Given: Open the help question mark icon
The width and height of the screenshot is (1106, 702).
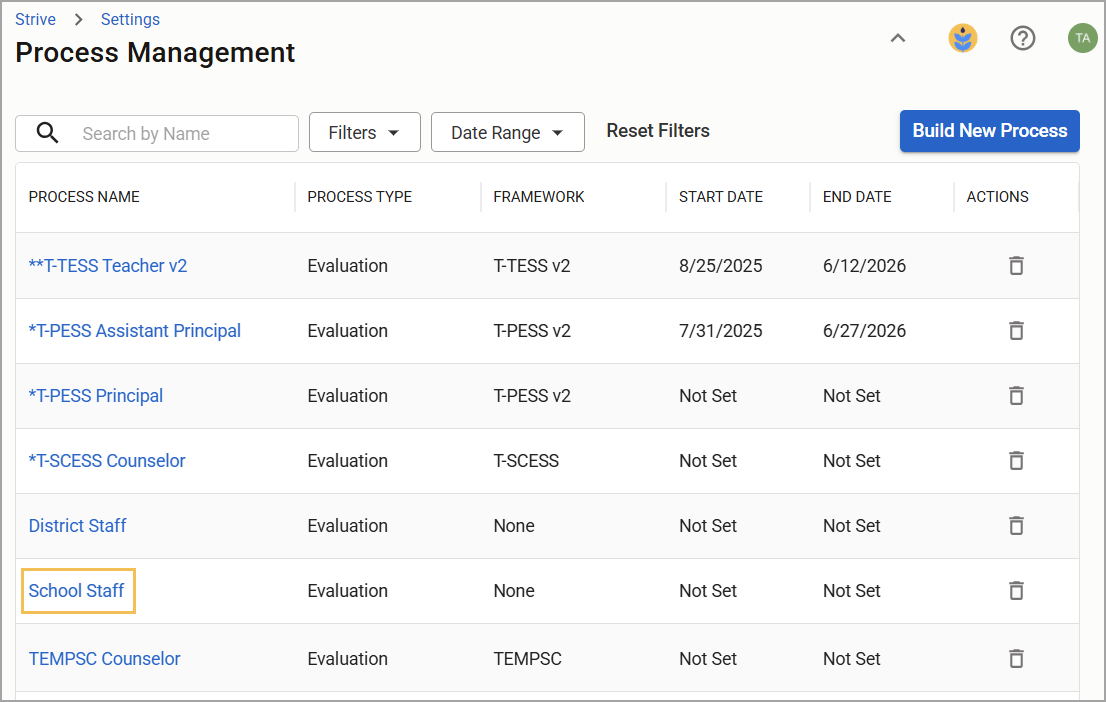Looking at the screenshot, I should [x=1022, y=38].
